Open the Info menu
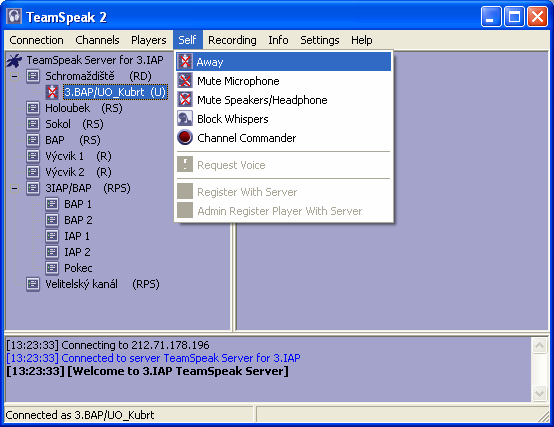 pyautogui.click(x=278, y=40)
